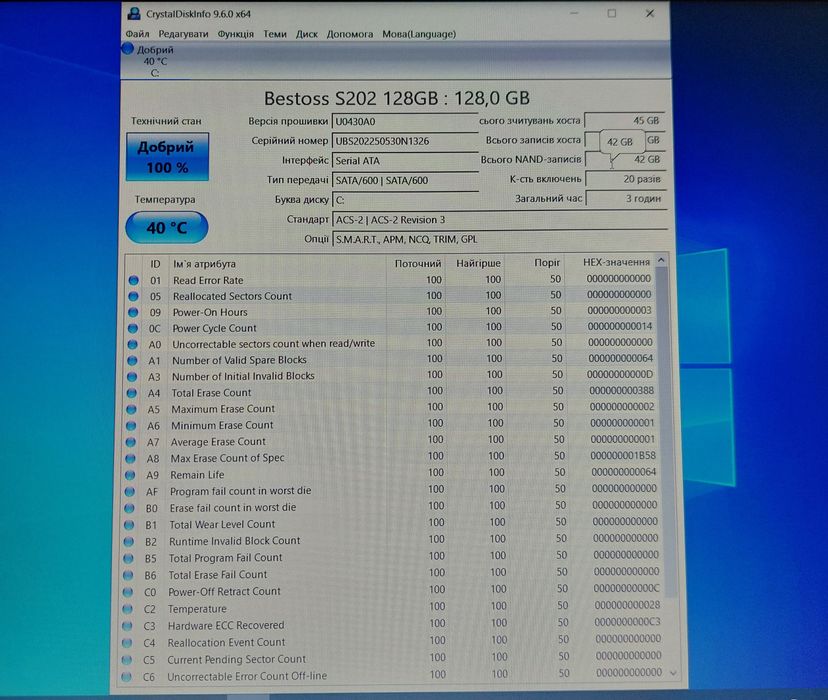The width and height of the screenshot is (828, 700).
Task: Click the CrystalDiskInfo title bar app icon
Action: click(134, 14)
